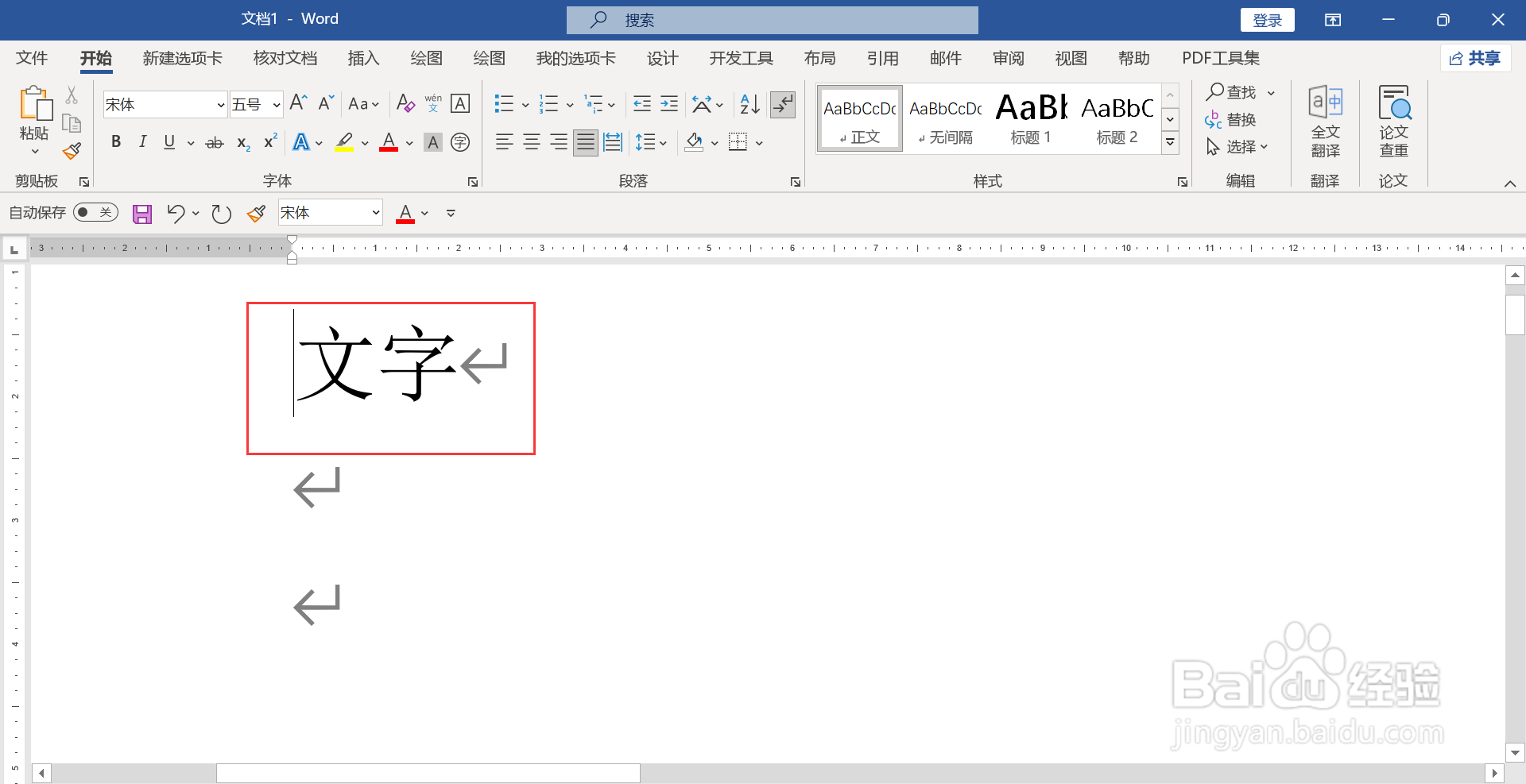This screenshot has height=784, width=1526.
Task: Toggle justified alignment button
Action: [586, 142]
